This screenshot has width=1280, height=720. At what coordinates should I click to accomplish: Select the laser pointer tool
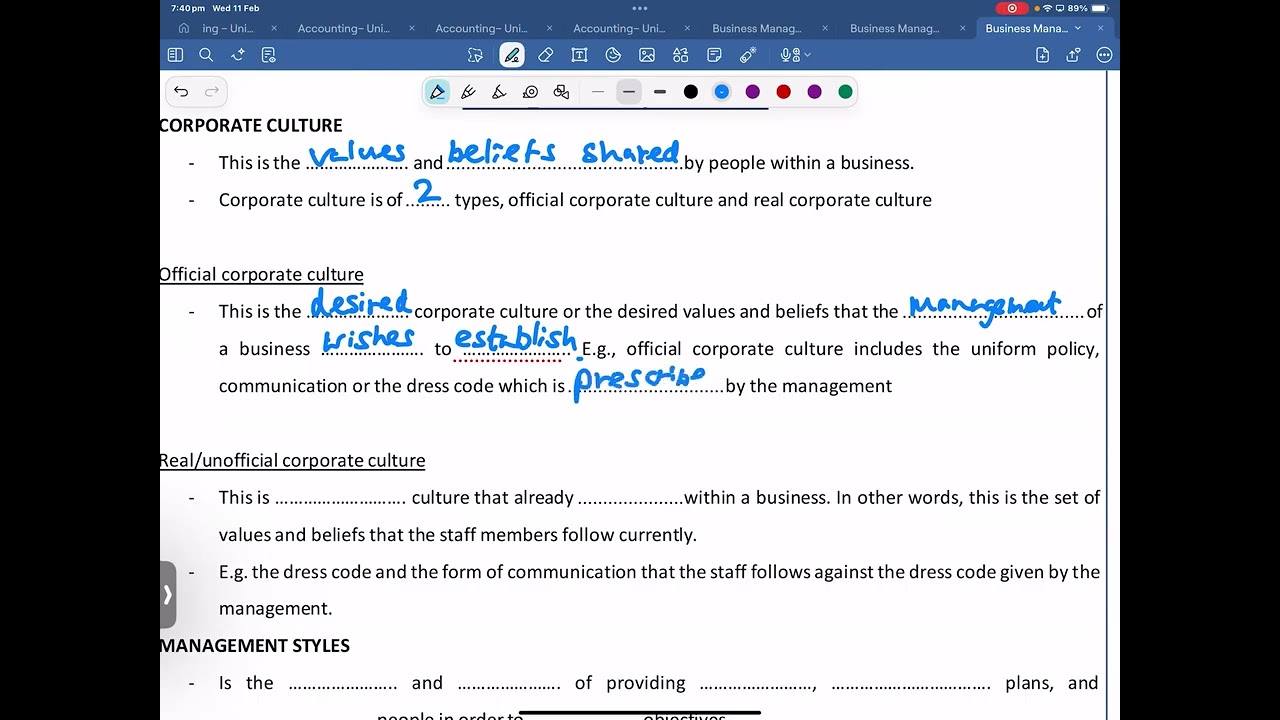748,55
